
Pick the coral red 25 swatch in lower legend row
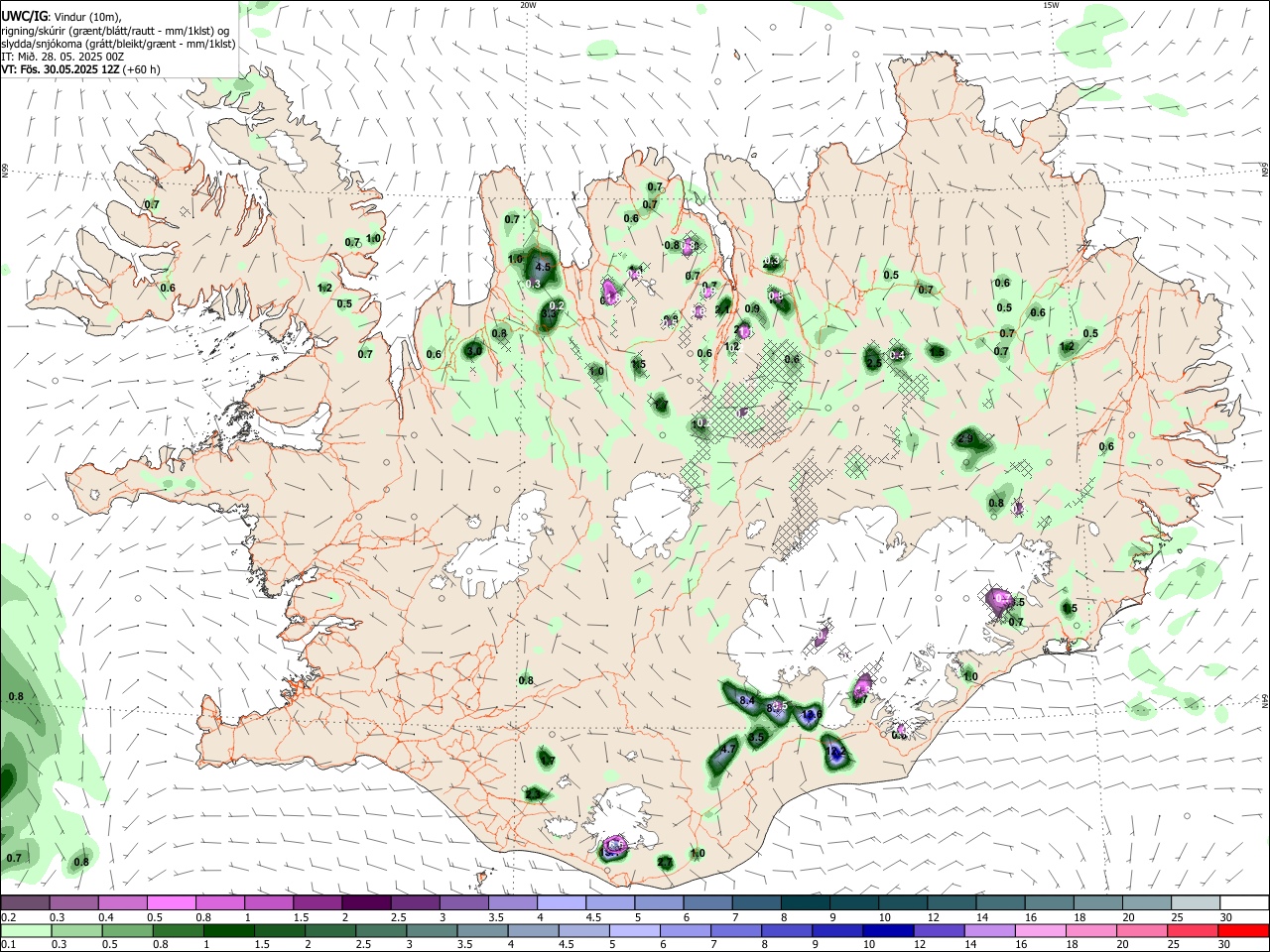[x=1195, y=930]
